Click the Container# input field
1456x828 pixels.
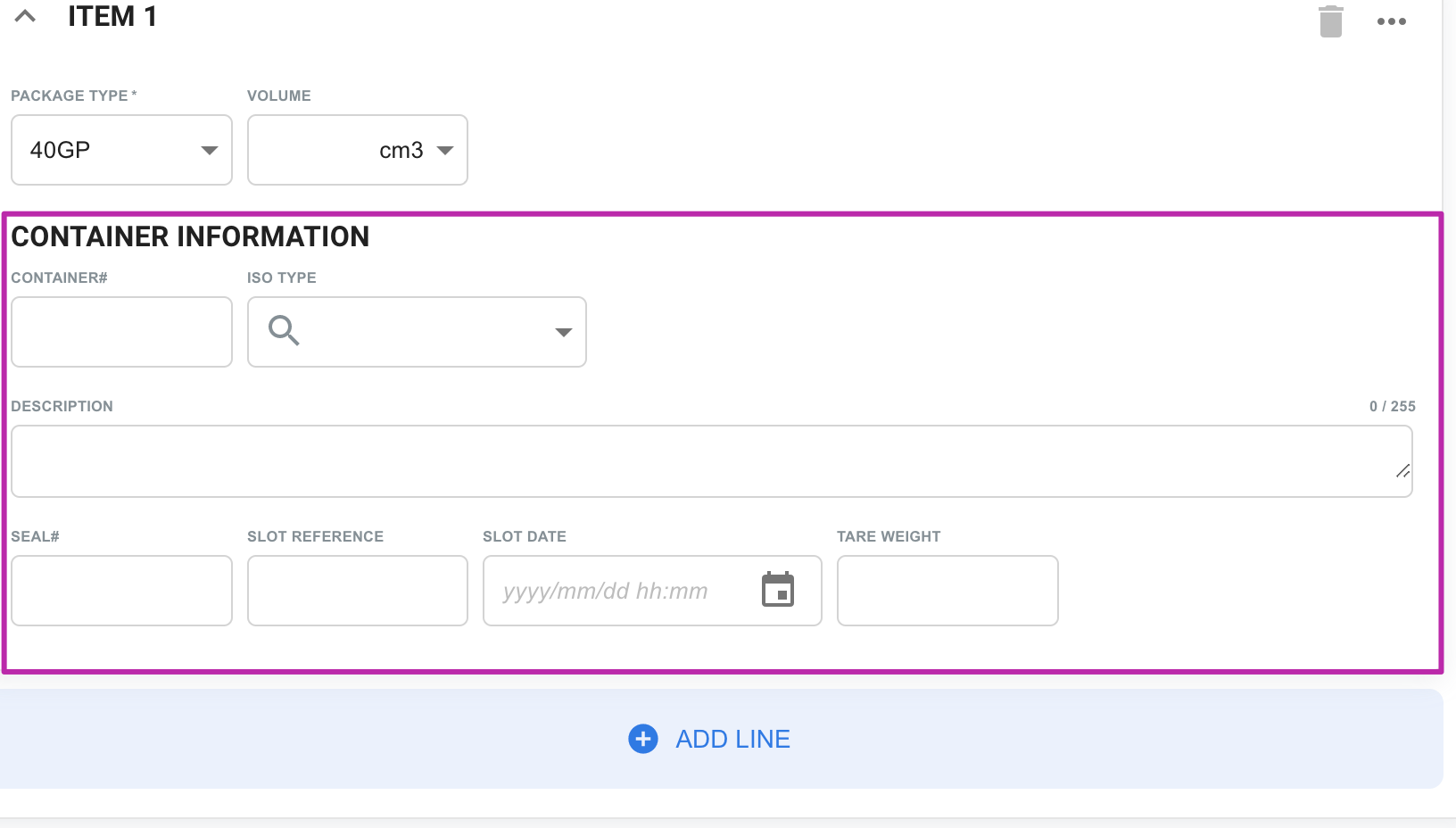121,332
